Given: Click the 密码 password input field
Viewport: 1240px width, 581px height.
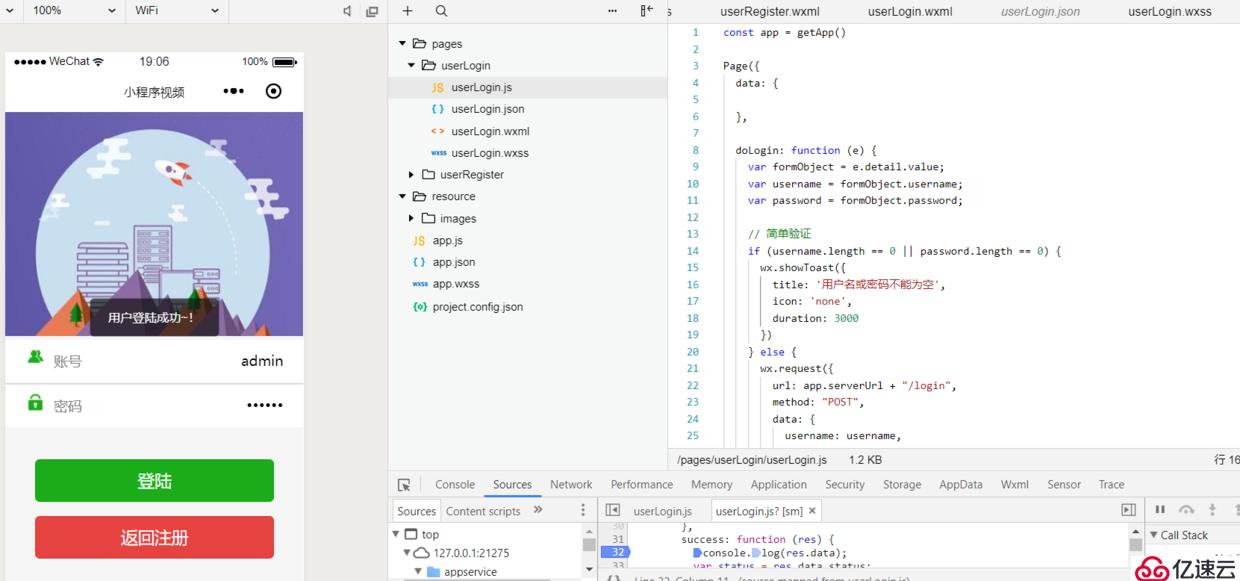Looking at the screenshot, I should coord(154,406).
